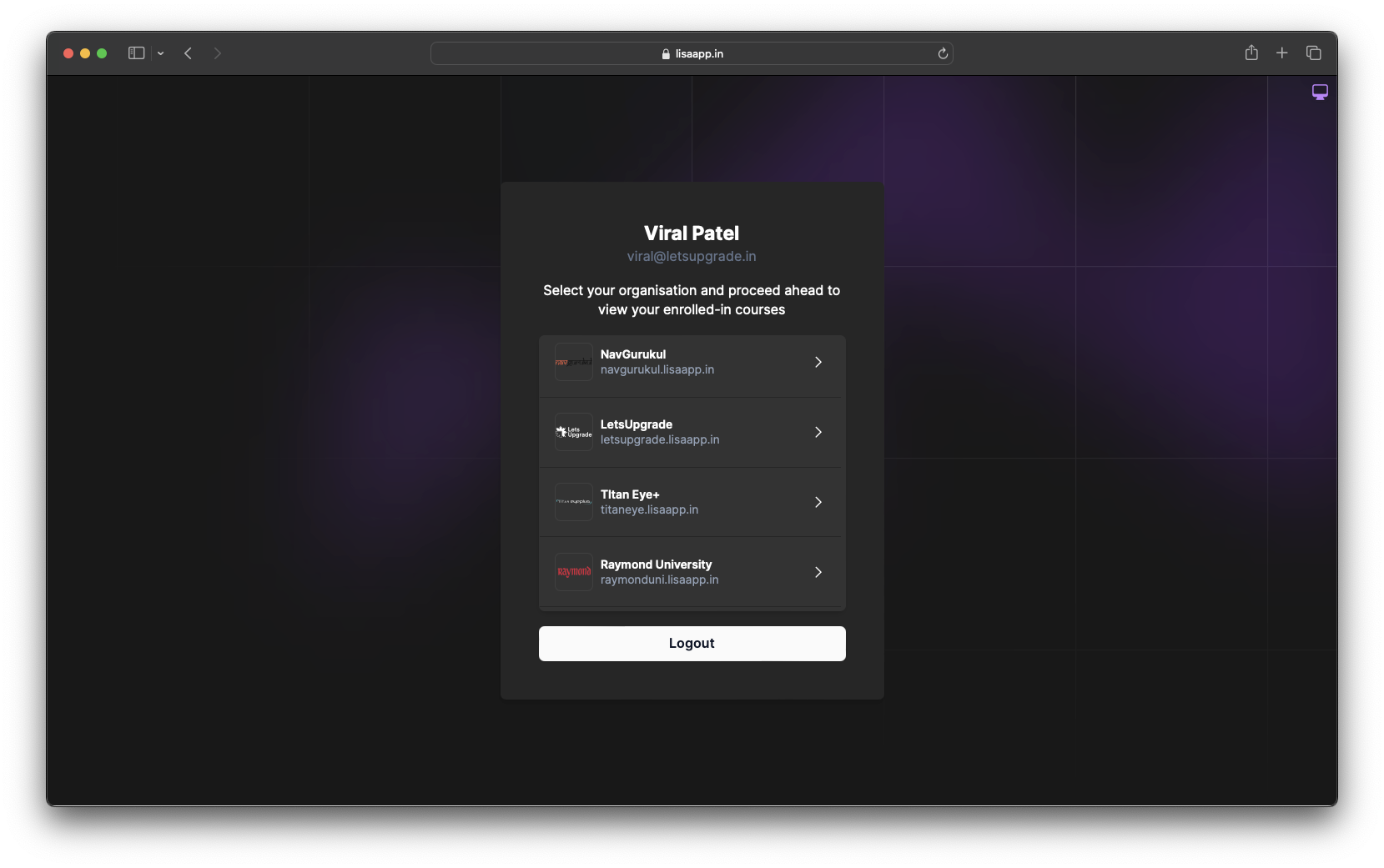
Task: Click the titaneye.lisaapp.in address text
Action: pyautogui.click(x=650, y=509)
